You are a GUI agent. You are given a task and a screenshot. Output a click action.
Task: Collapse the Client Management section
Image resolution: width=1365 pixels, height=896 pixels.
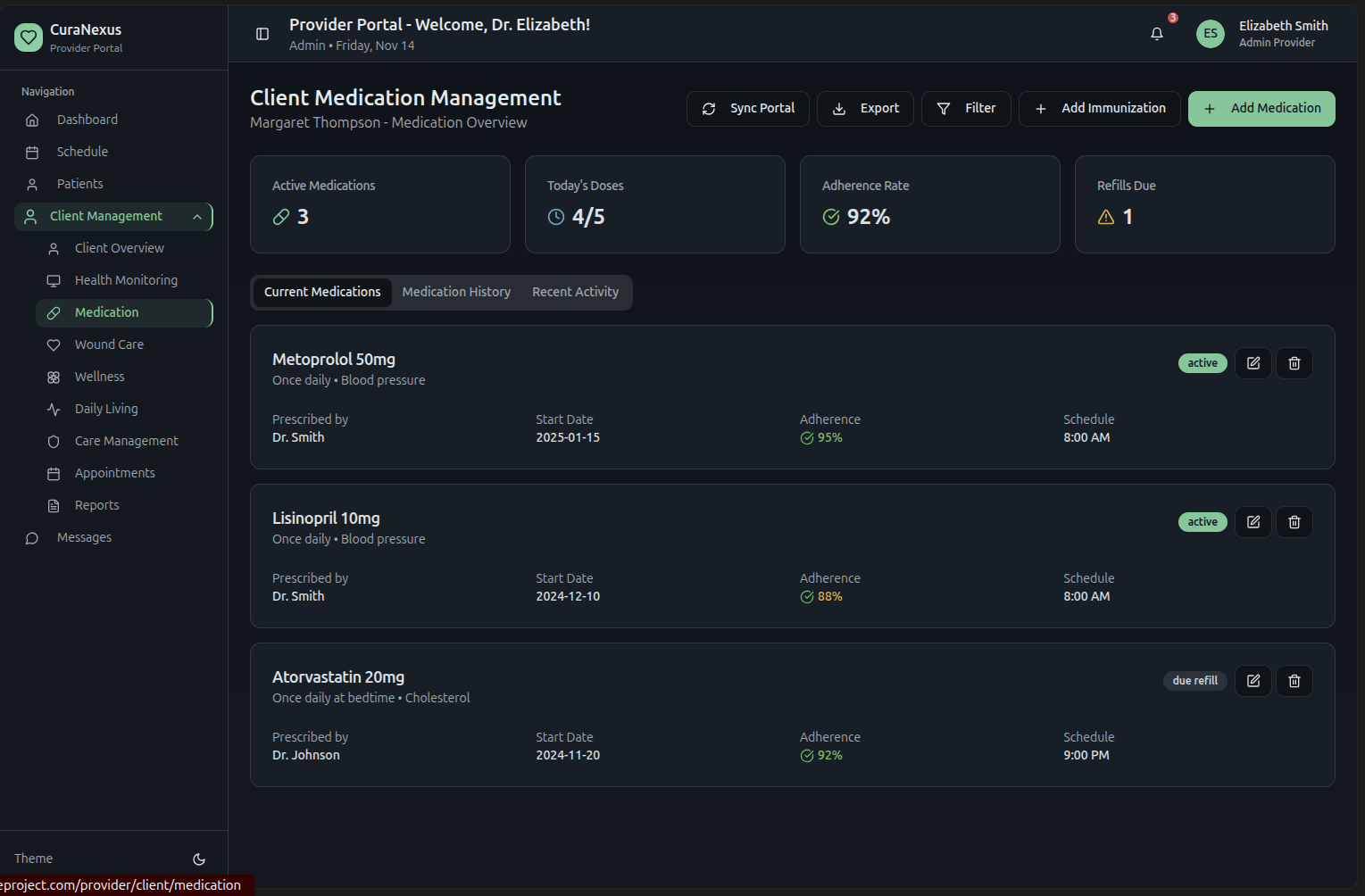(x=197, y=217)
